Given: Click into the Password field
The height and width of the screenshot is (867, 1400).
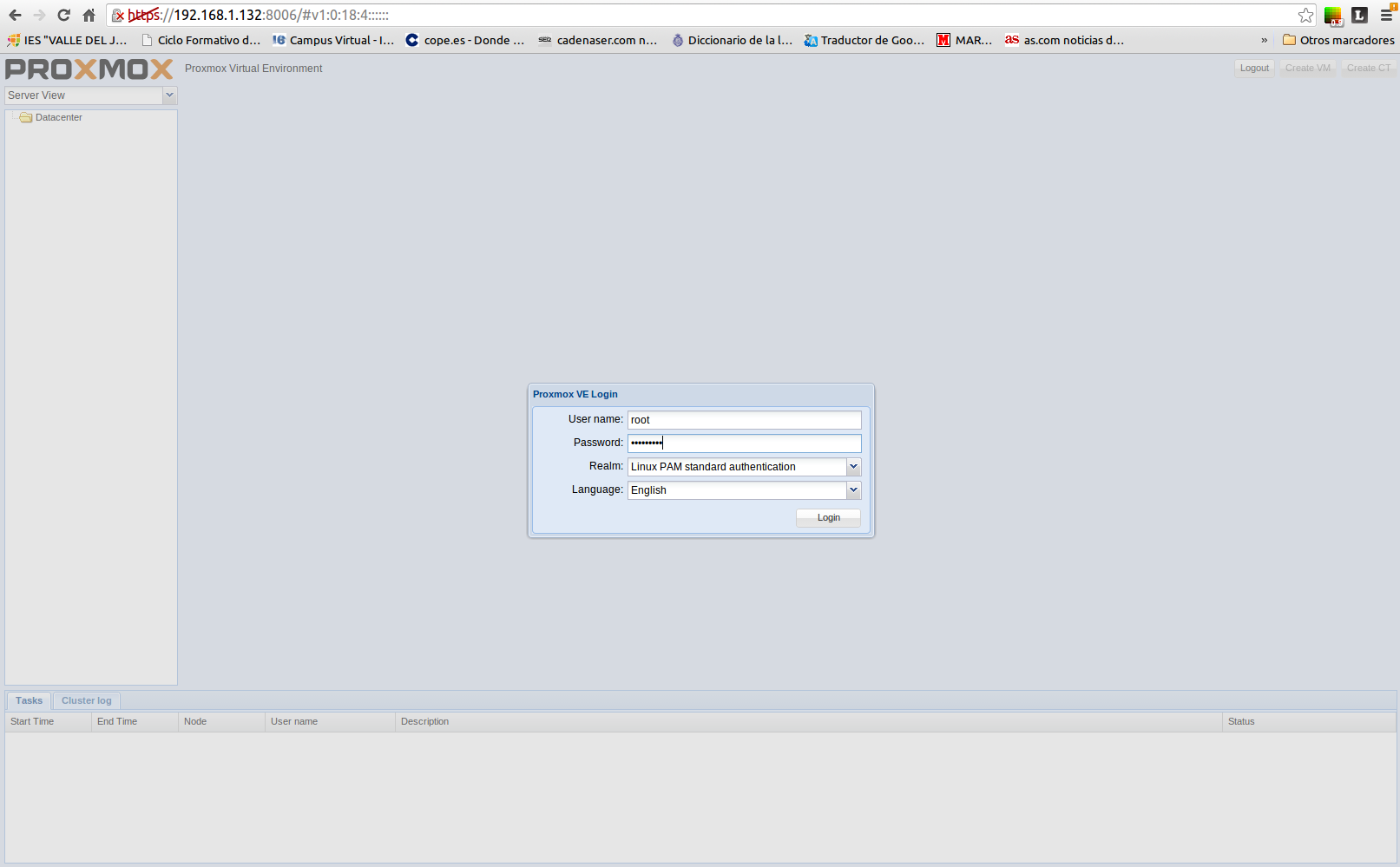Looking at the screenshot, I should pyautogui.click(x=744, y=443).
